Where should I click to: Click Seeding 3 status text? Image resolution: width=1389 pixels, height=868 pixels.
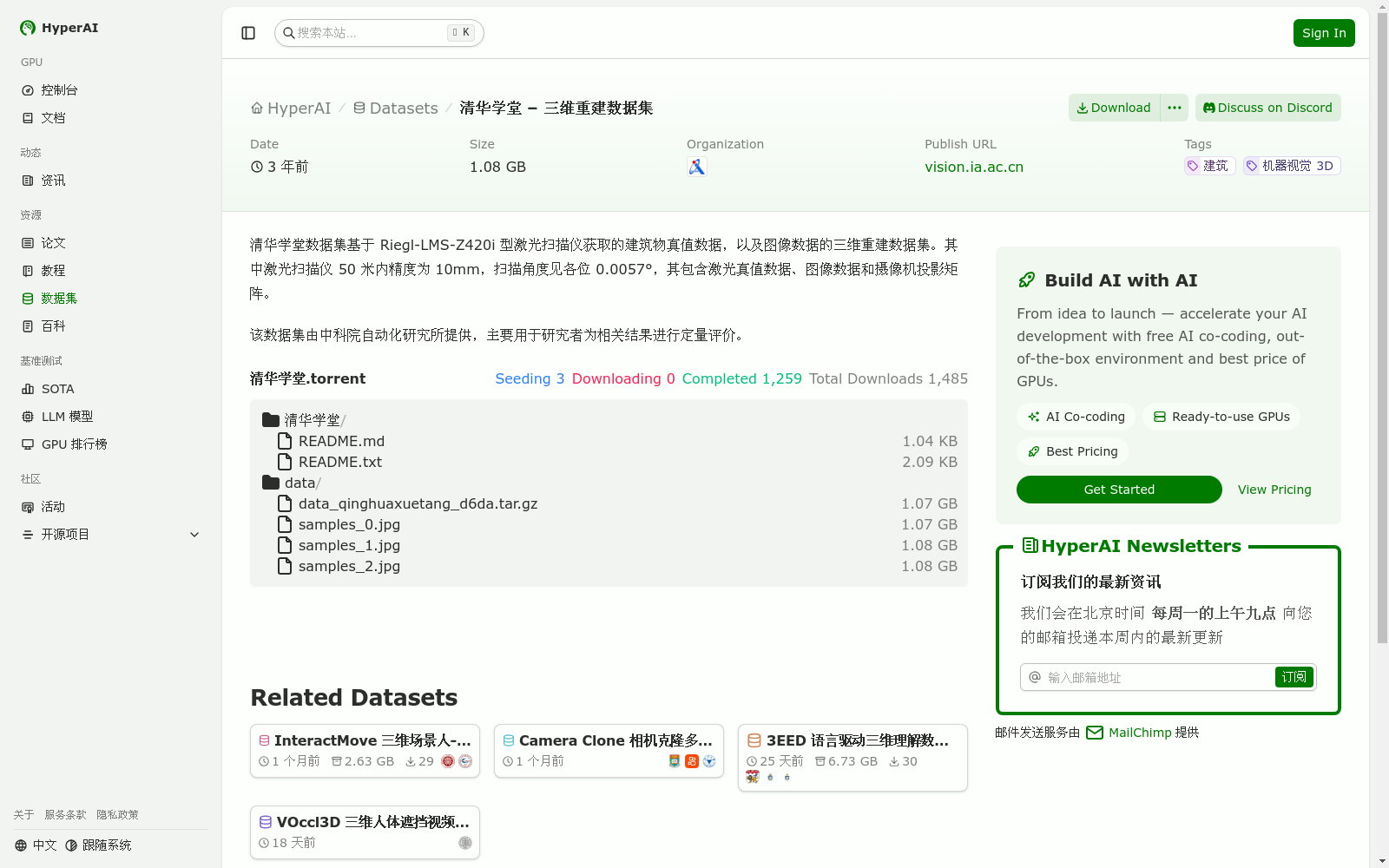click(530, 378)
